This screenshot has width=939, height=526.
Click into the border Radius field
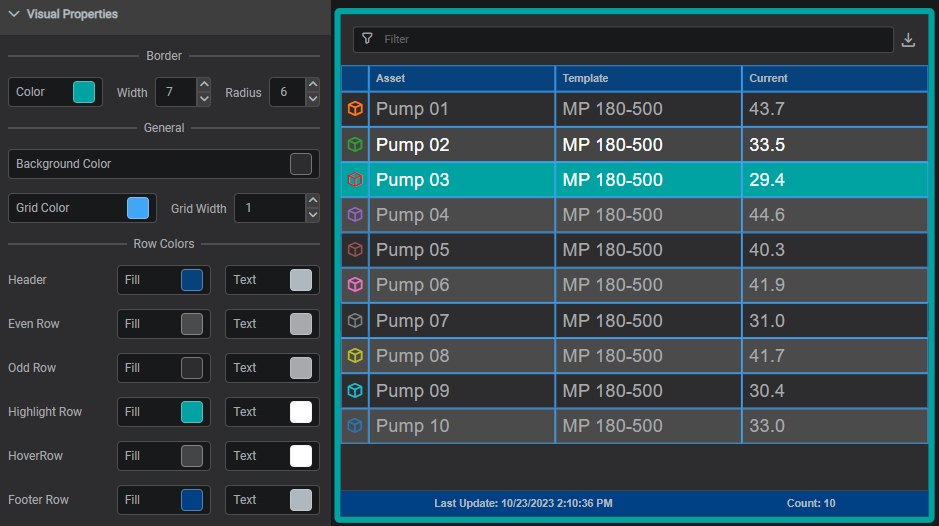click(x=287, y=92)
